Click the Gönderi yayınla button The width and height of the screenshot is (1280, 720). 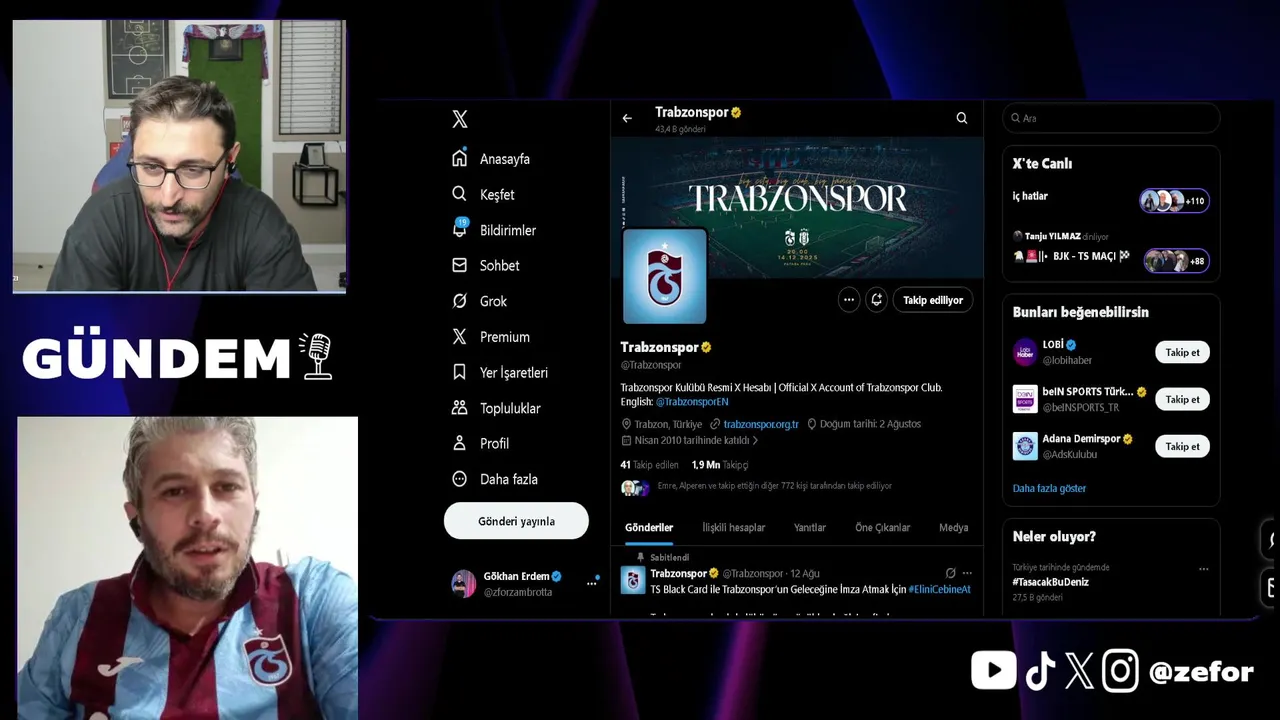516,521
